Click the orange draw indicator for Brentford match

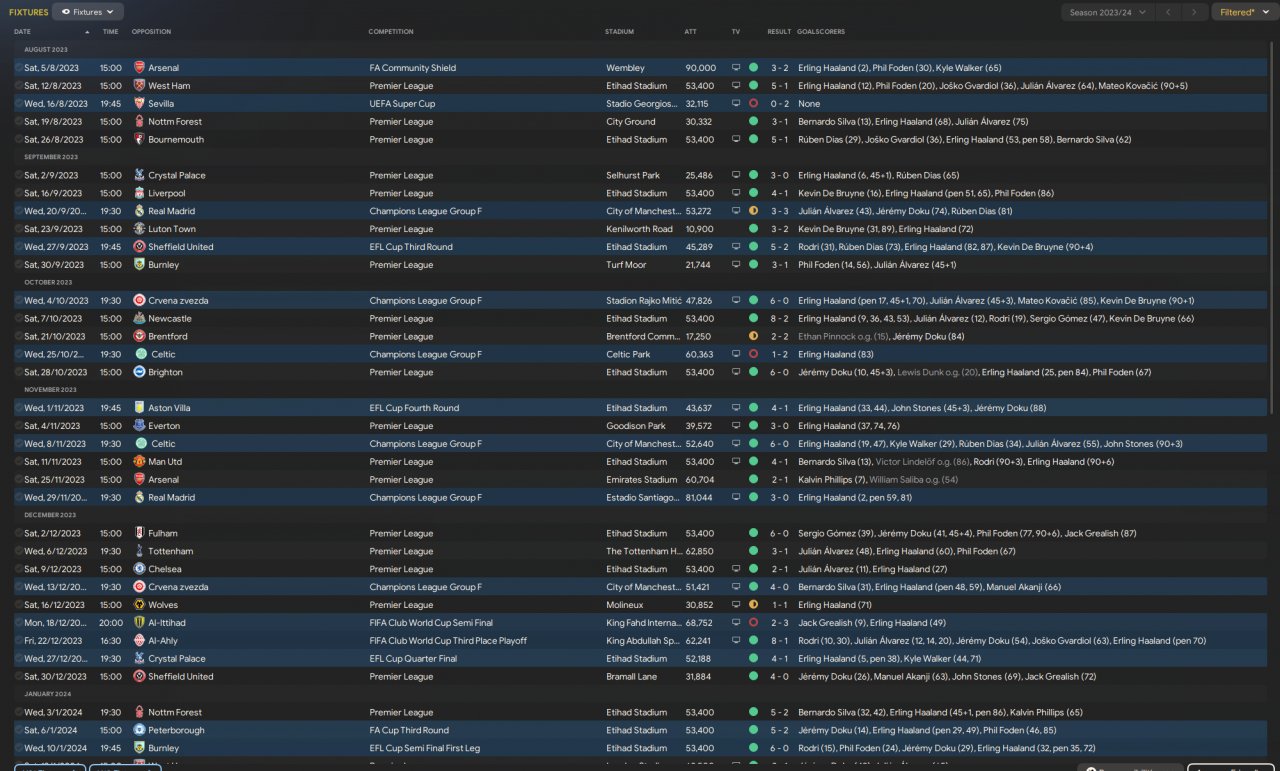[753, 337]
